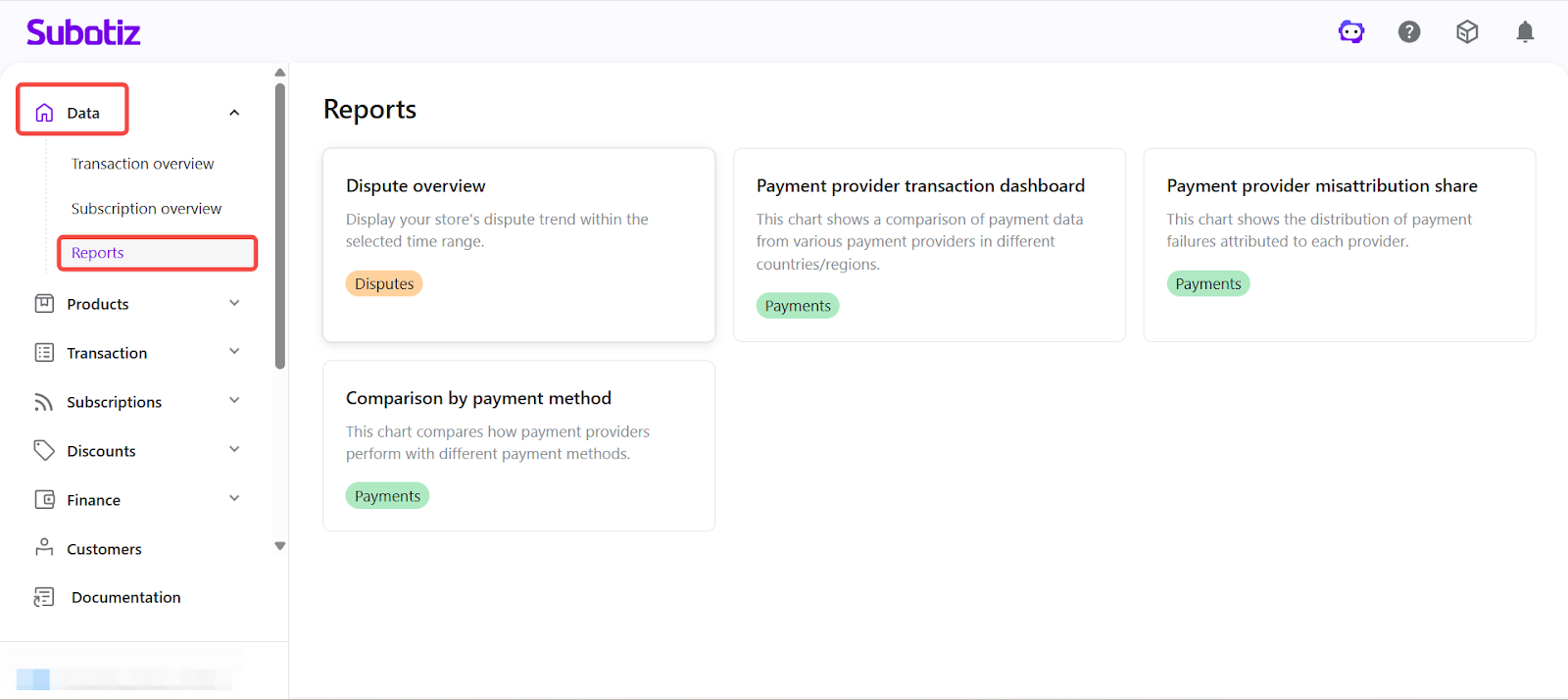
Task: Click the Subotiz logo
Action: coord(83,32)
